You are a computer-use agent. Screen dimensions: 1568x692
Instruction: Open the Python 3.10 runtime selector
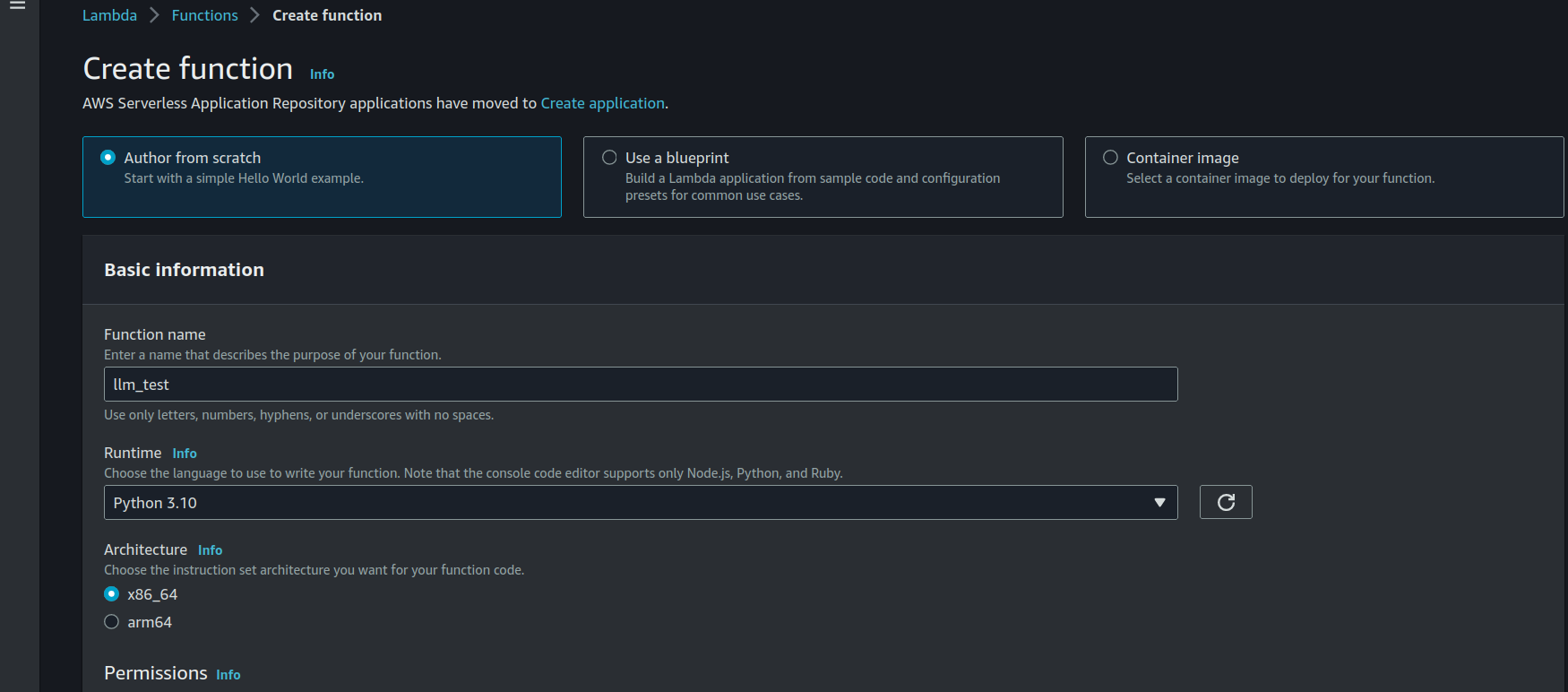[x=627, y=503]
